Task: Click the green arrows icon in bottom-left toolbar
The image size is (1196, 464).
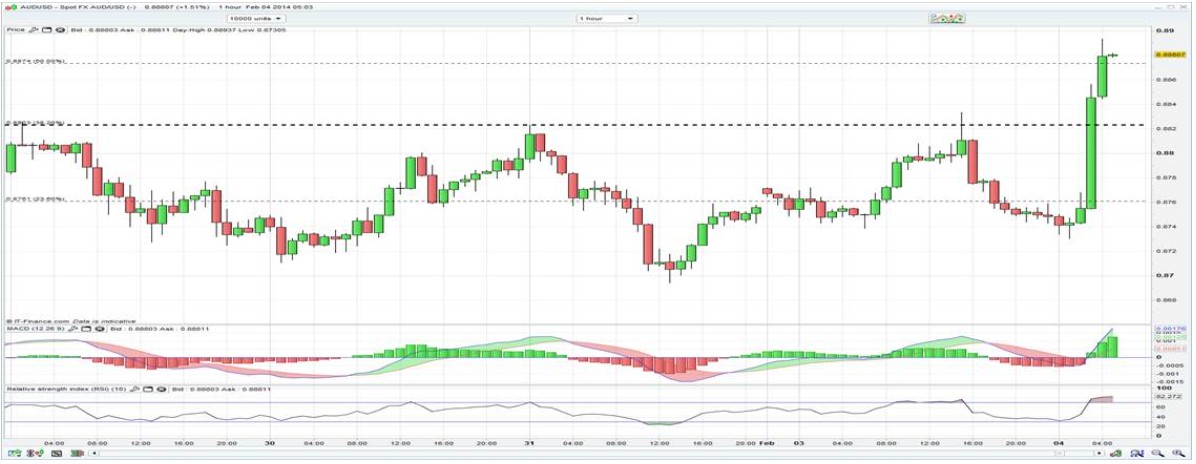Action: [14, 453]
